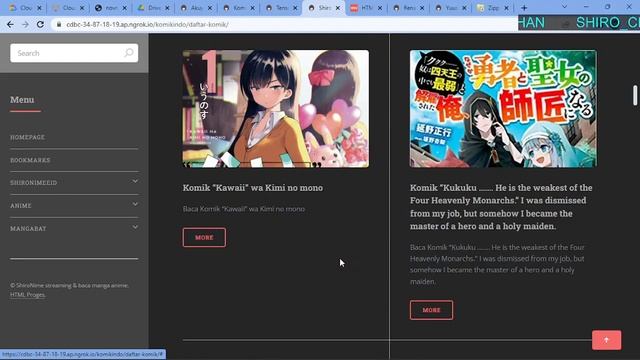Open the HOMEPAGE menu item
This screenshot has height=360, width=640.
27,137
